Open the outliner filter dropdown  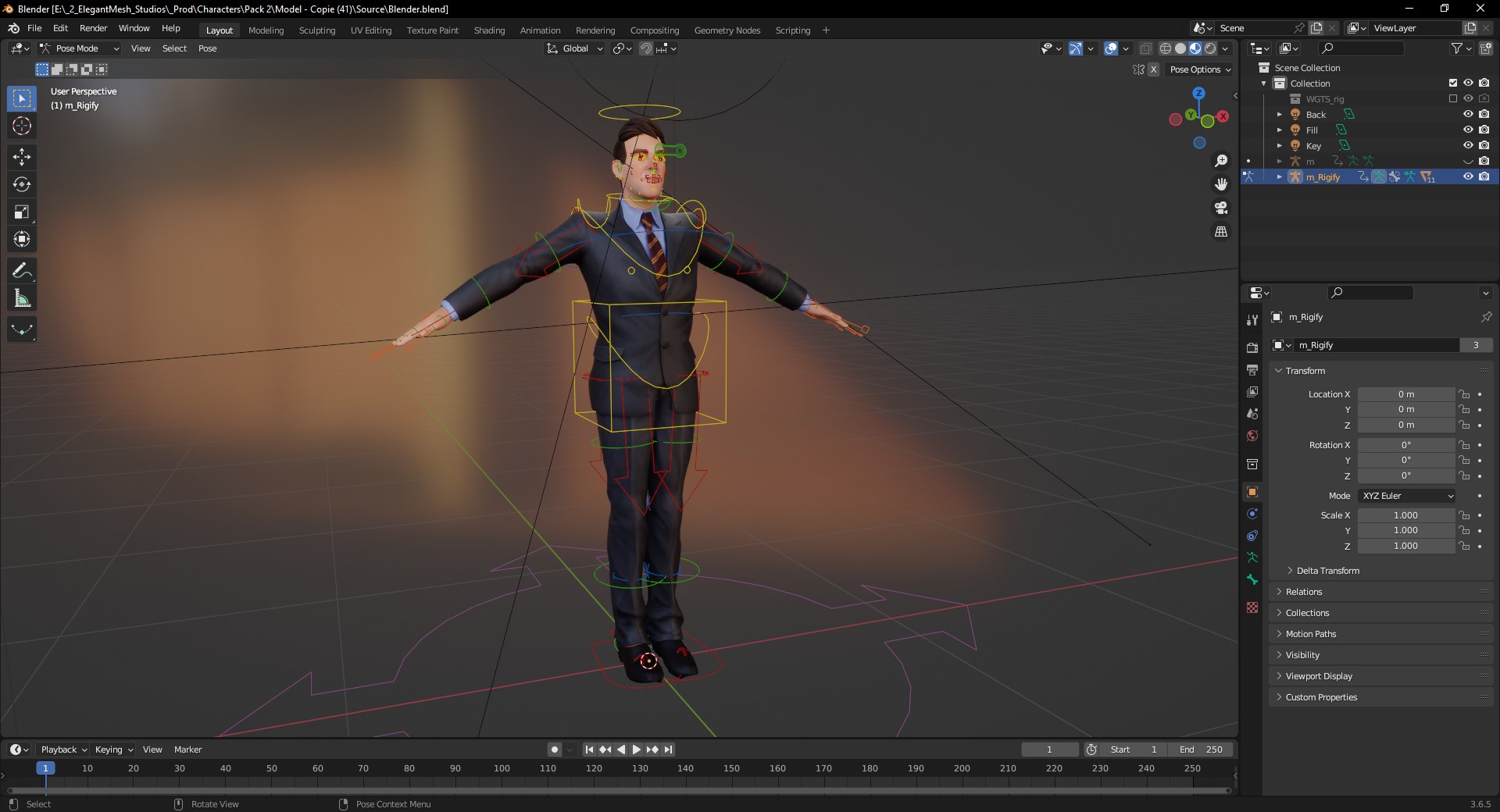pyautogui.click(x=1461, y=48)
